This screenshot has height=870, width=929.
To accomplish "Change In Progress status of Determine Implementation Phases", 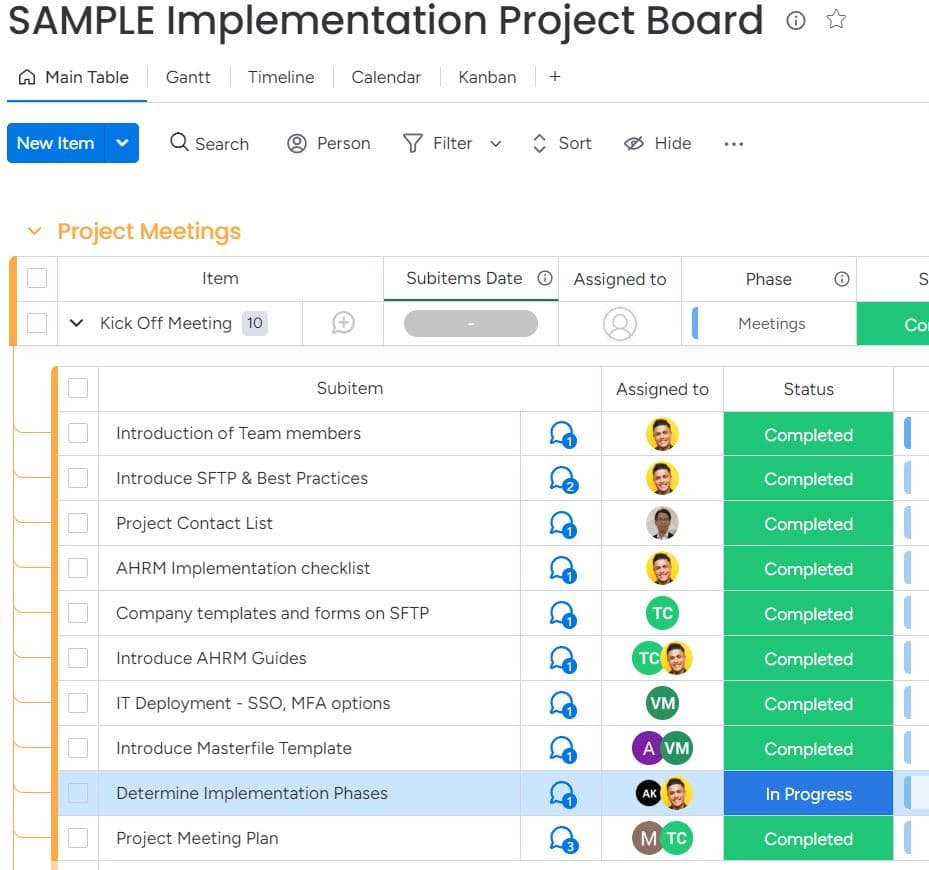I will [x=808, y=794].
